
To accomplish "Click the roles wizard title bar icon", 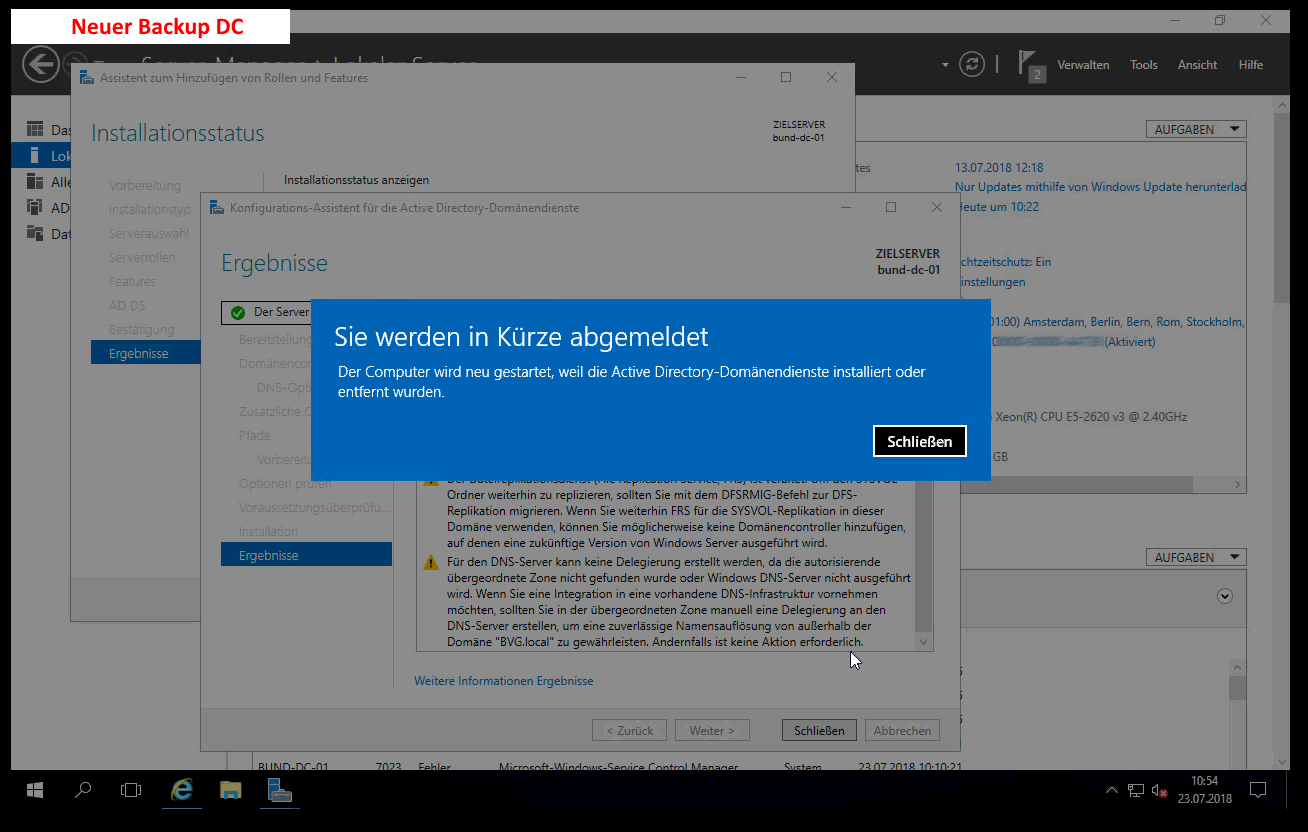I will (x=87, y=78).
